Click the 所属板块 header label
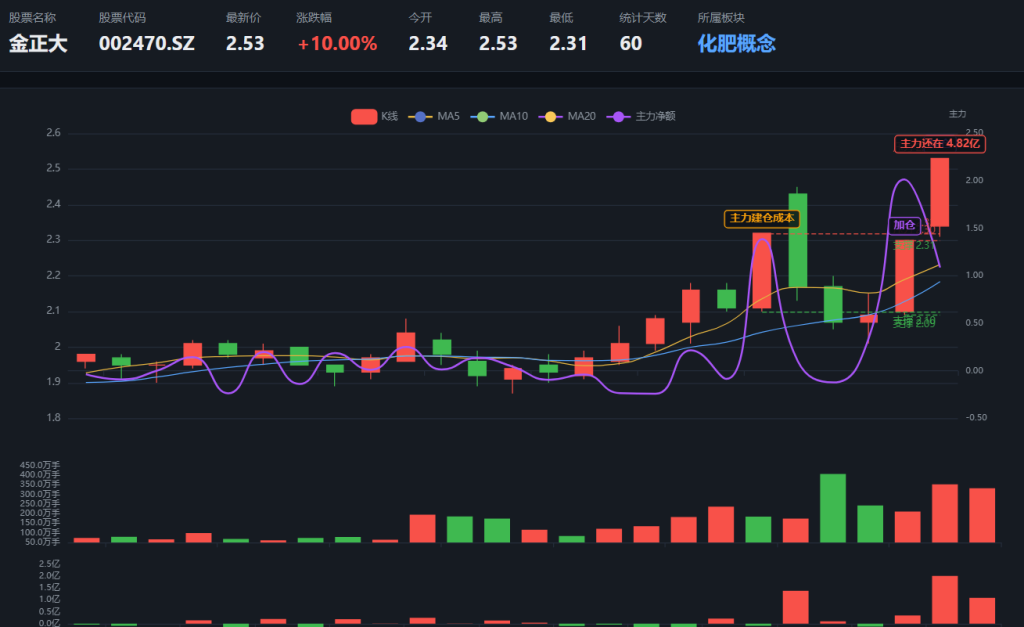Screen dimensions: 1024x627 pos(721,18)
